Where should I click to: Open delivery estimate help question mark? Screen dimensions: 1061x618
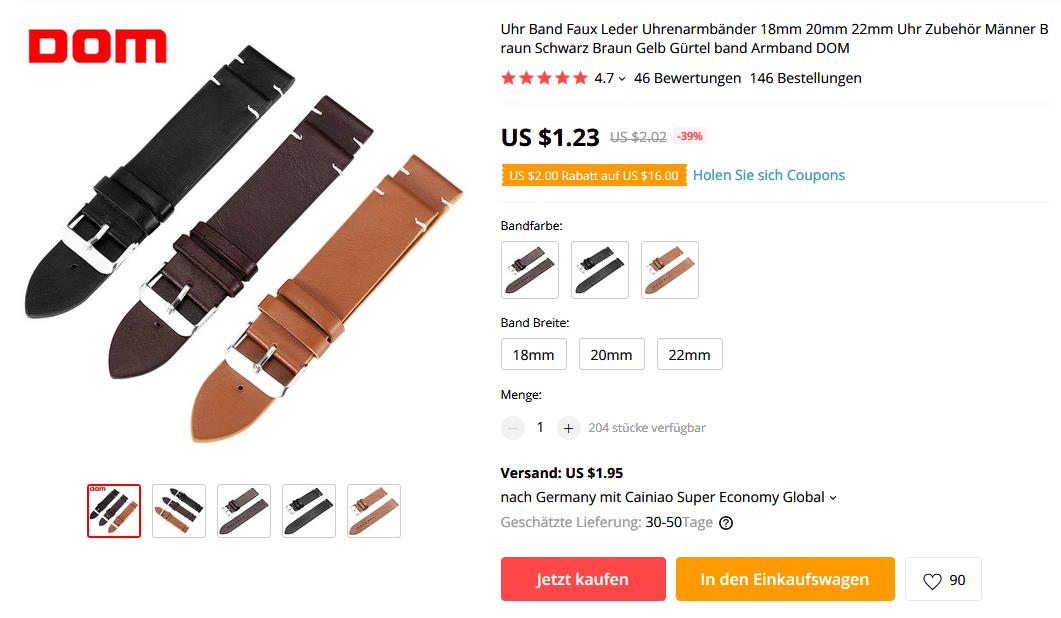tap(726, 522)
